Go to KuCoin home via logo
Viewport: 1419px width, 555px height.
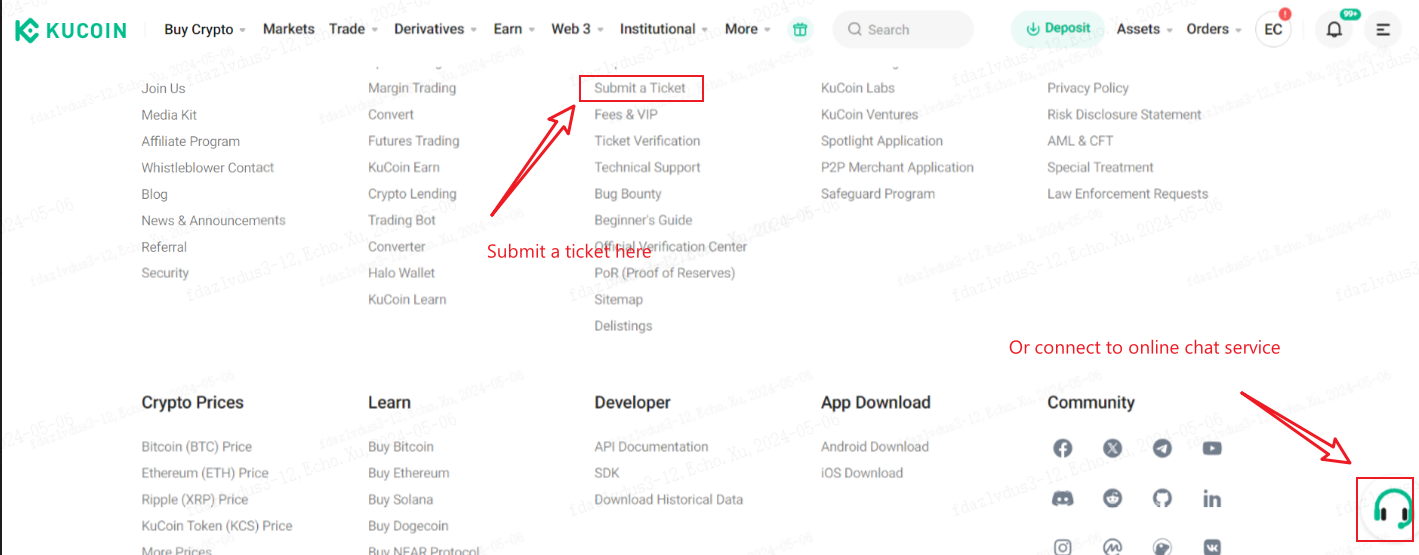coord(71,30)
